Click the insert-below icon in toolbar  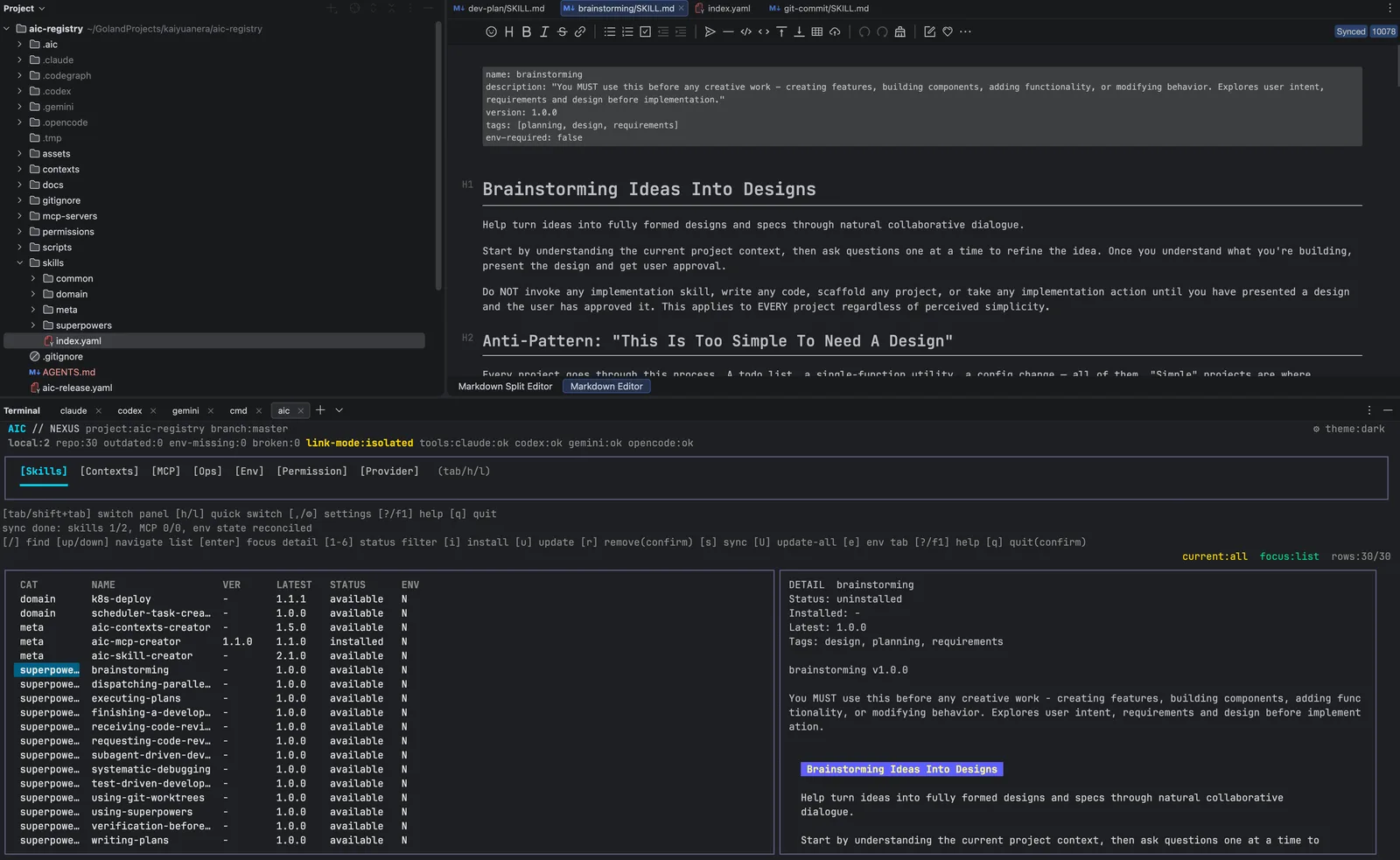point(799,31)
